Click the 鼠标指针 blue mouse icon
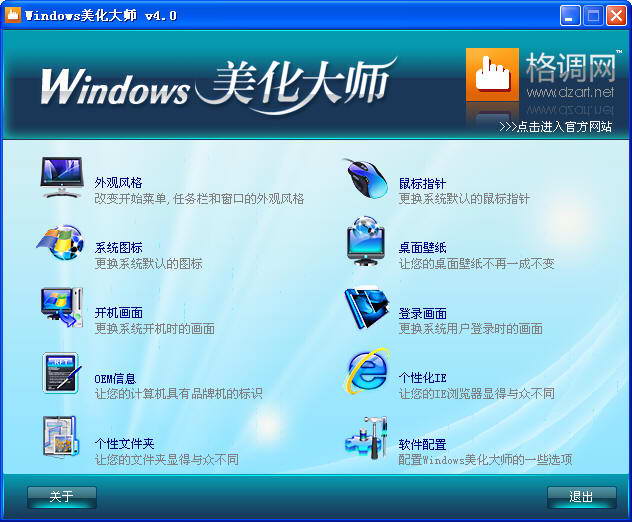The image size is (632, 522). (366, 178)
